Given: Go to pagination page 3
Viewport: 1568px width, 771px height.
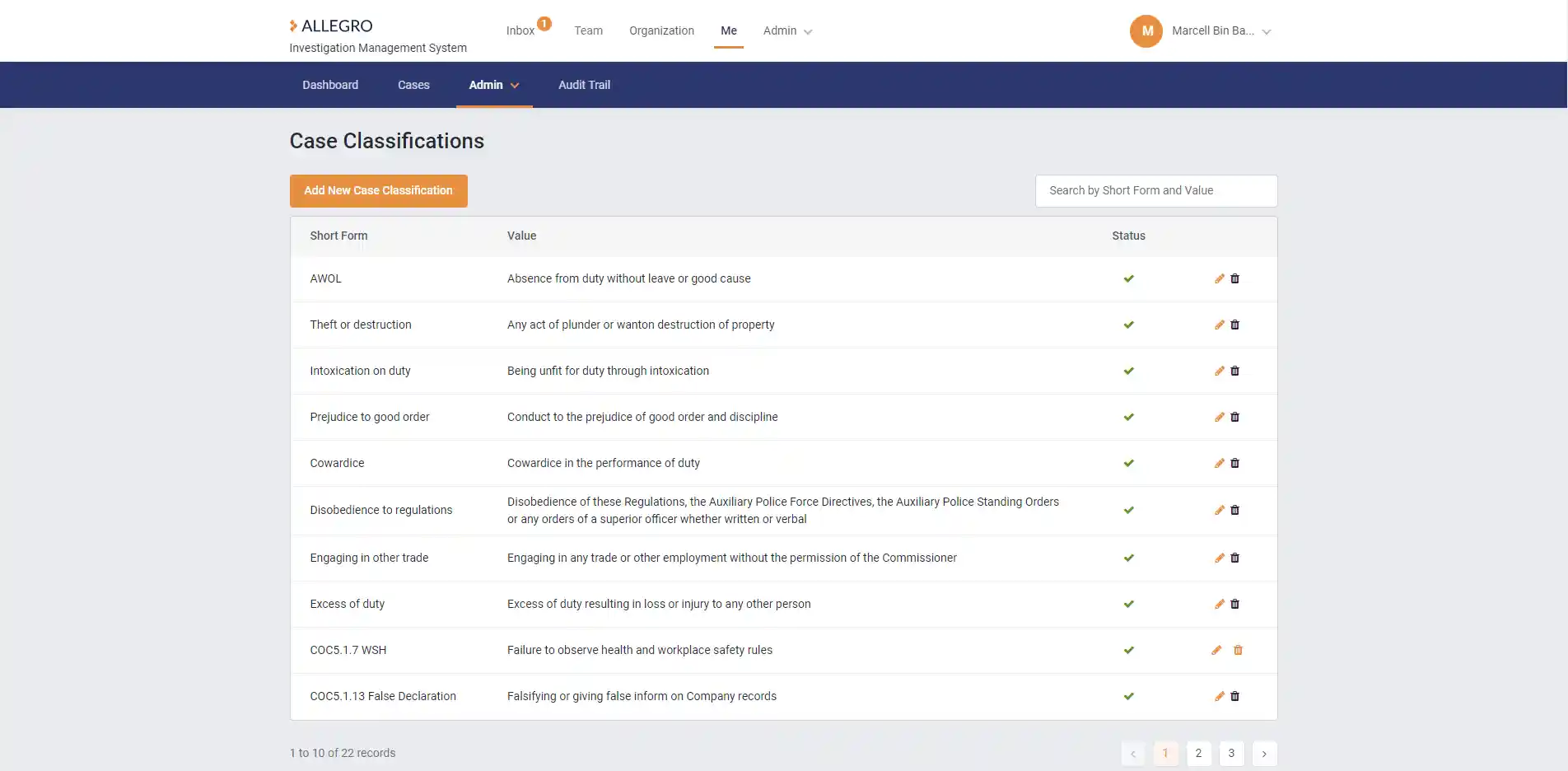Looking at the screenshot, I should coord(1231,753).
